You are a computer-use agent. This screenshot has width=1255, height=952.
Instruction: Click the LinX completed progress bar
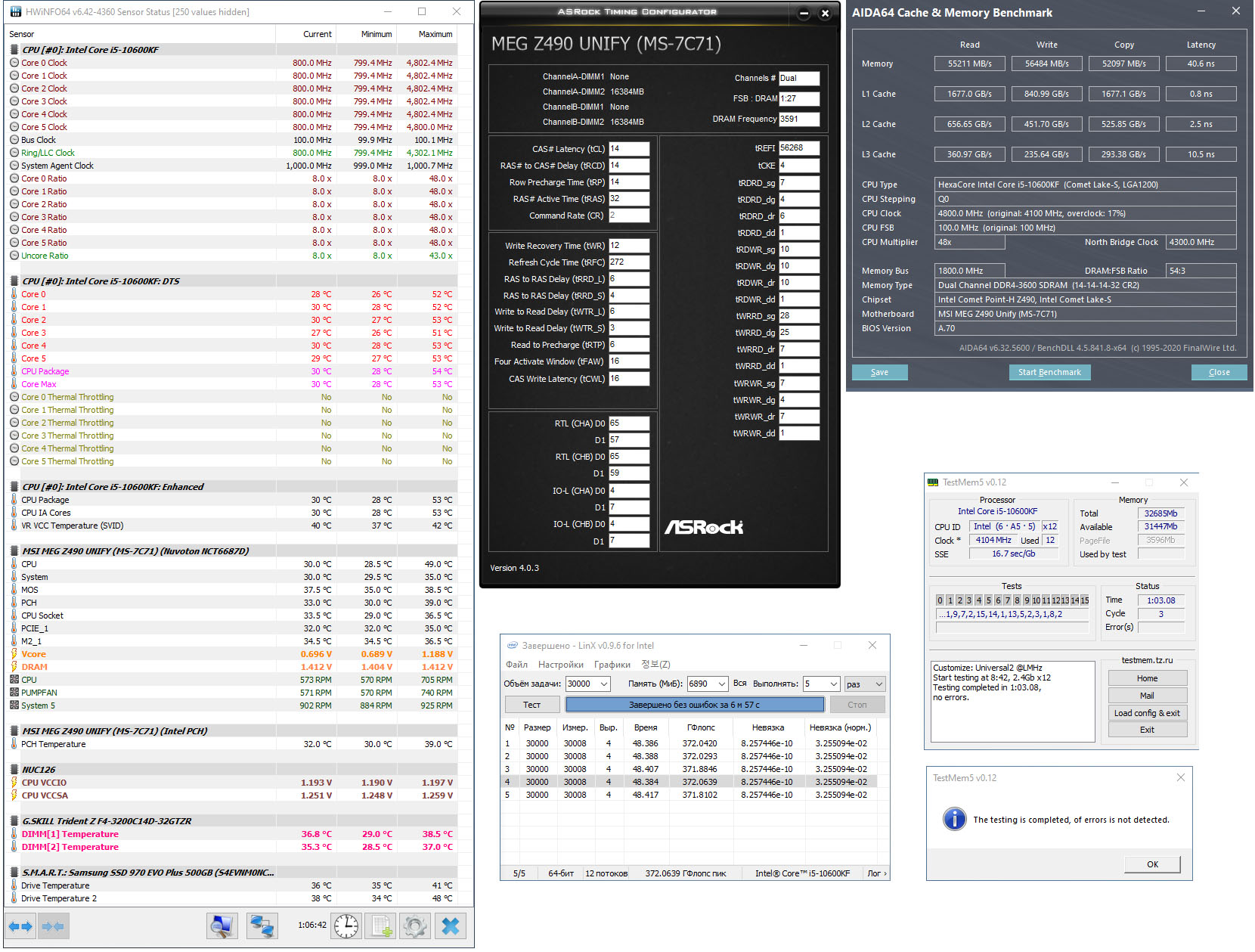click(x=695, y=705)
